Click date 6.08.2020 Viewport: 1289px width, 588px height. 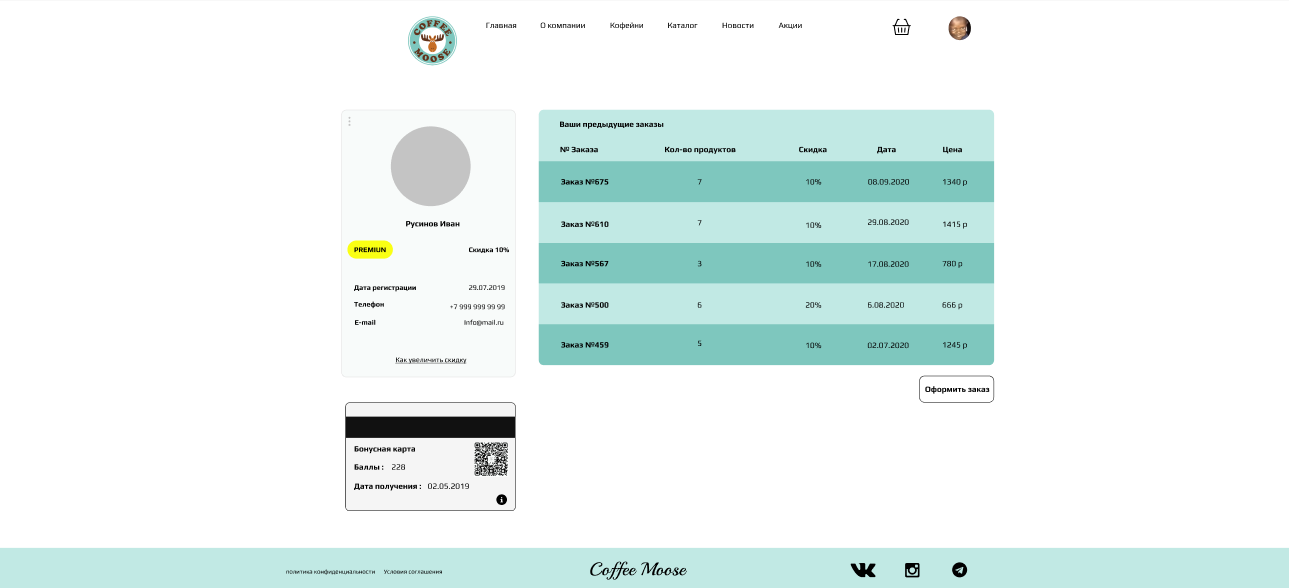886,305
